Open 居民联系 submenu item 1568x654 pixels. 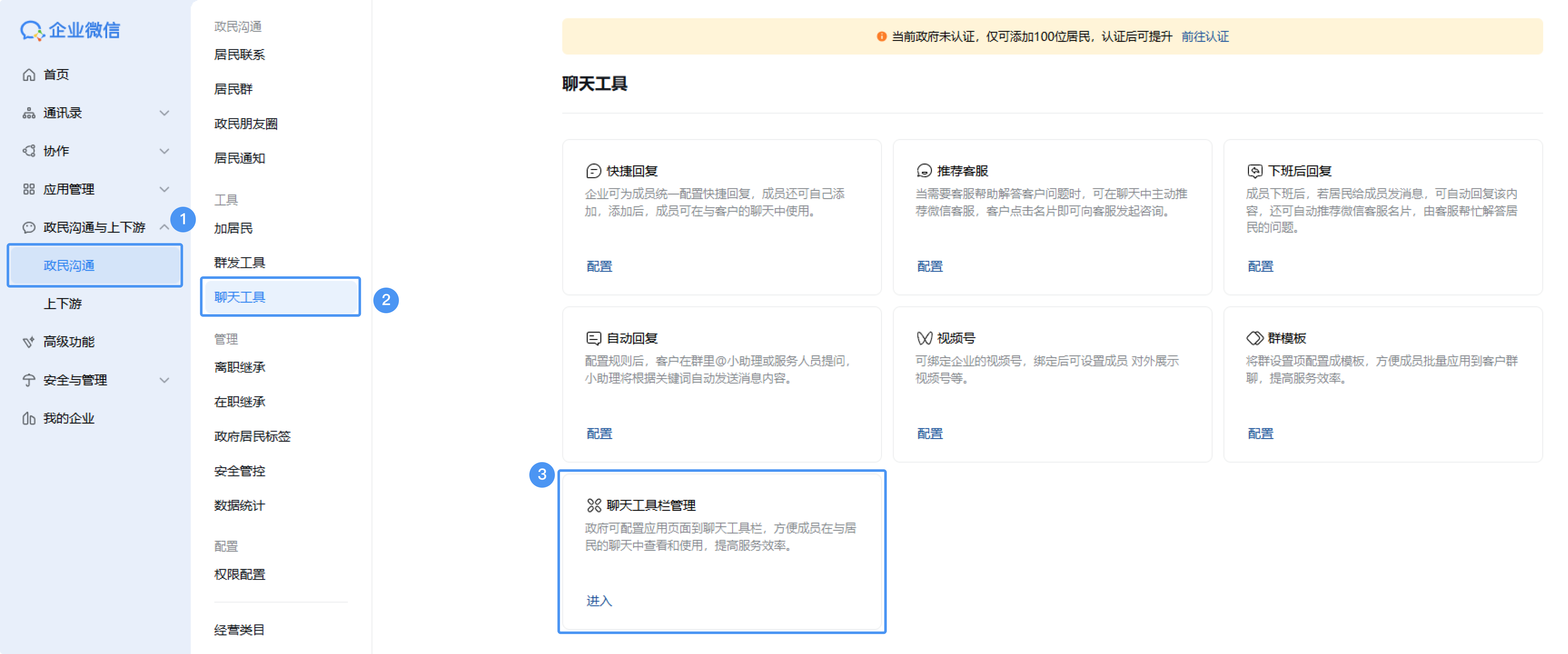click(x=239, y=55)
